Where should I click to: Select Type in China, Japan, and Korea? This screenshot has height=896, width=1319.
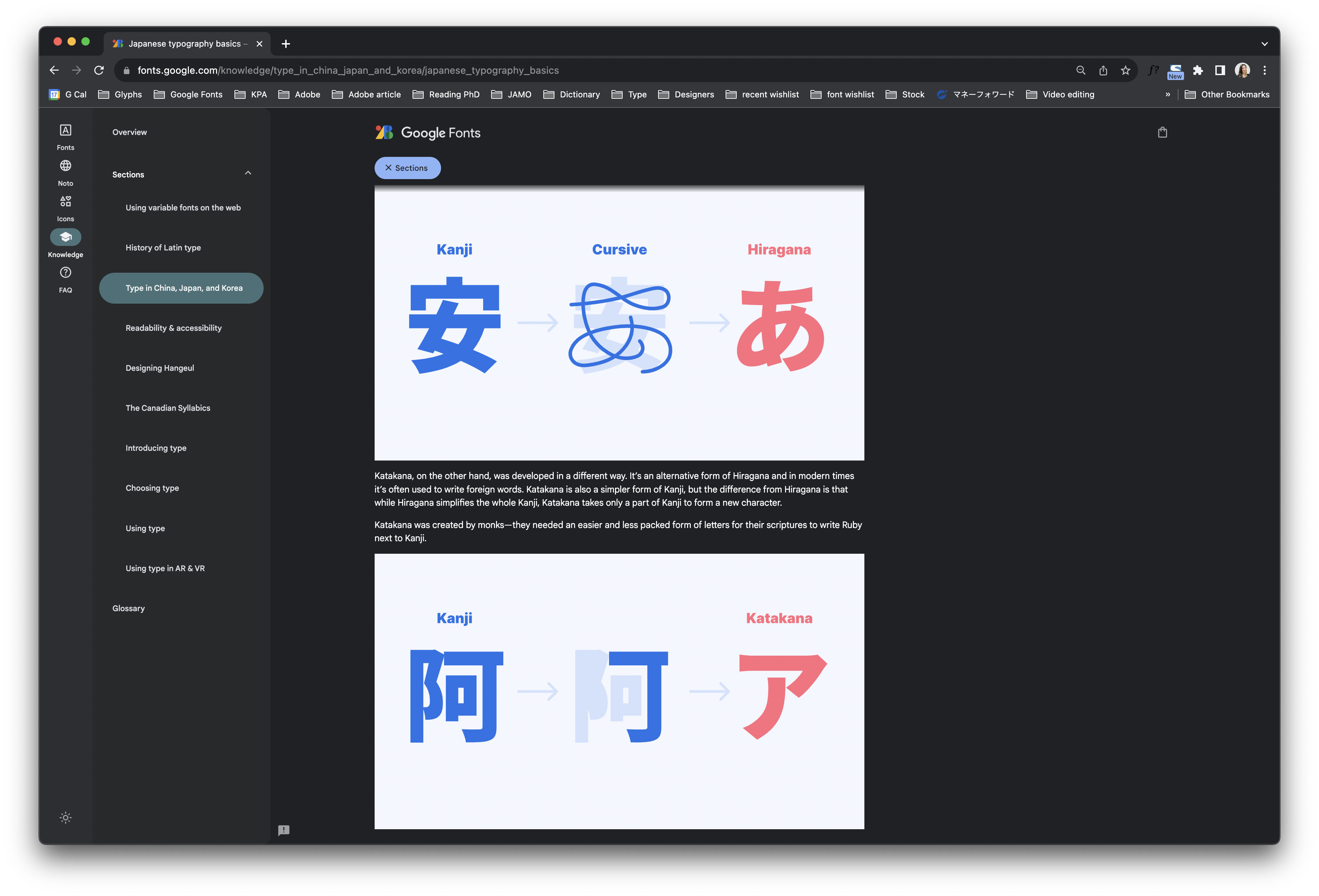click(x=181, y=288)
